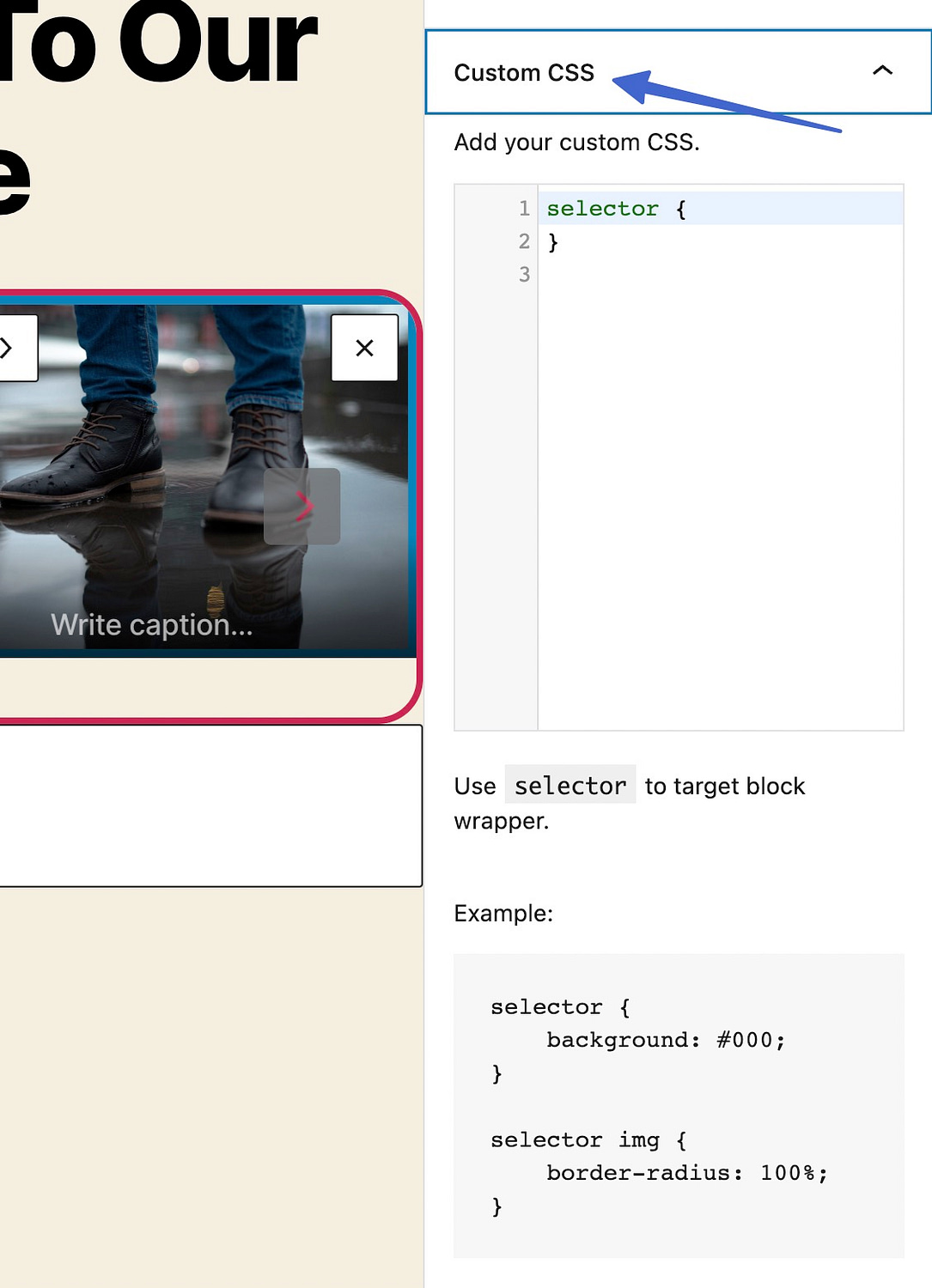Viewport: 932px width, 1288px height.
Task: Click the X icon to remove the slide
Action: [364, 347]
